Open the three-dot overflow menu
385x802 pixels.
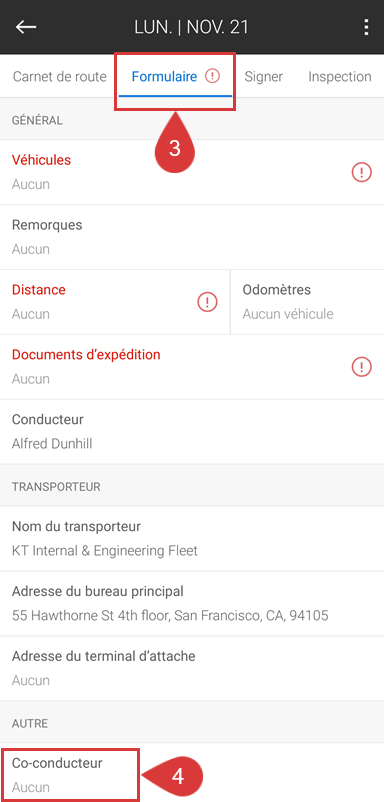[366, 27]
